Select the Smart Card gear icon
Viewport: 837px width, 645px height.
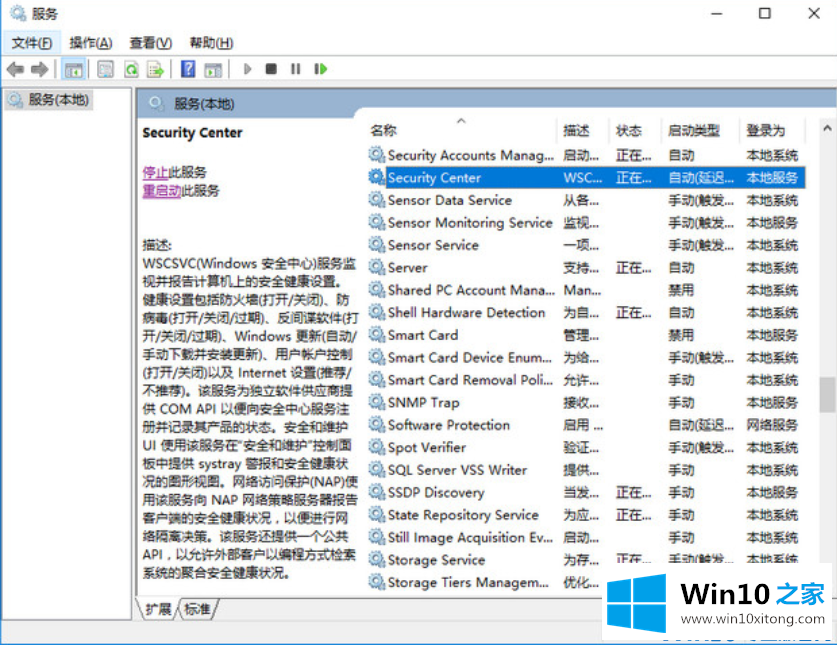coord(376,334)
